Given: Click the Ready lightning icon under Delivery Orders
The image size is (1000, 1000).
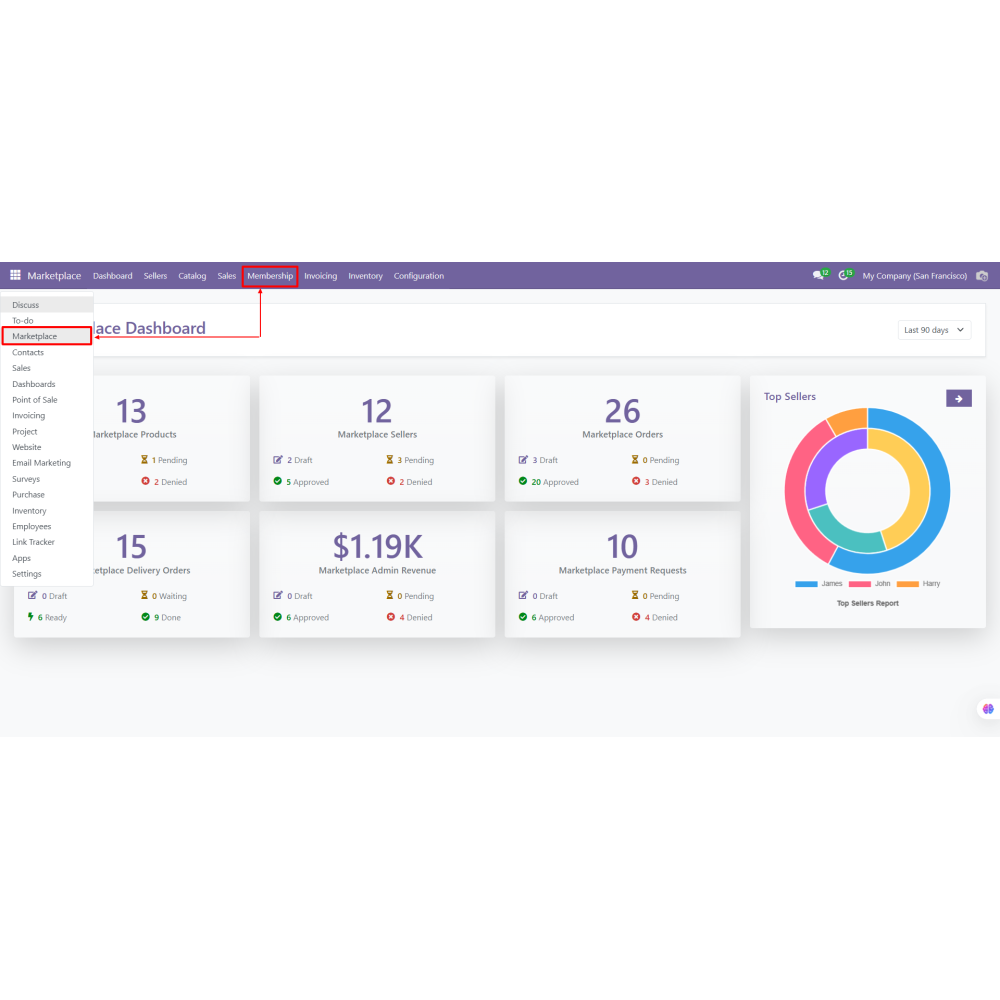Looking at the screenshot, I should [x=31, y=617].
